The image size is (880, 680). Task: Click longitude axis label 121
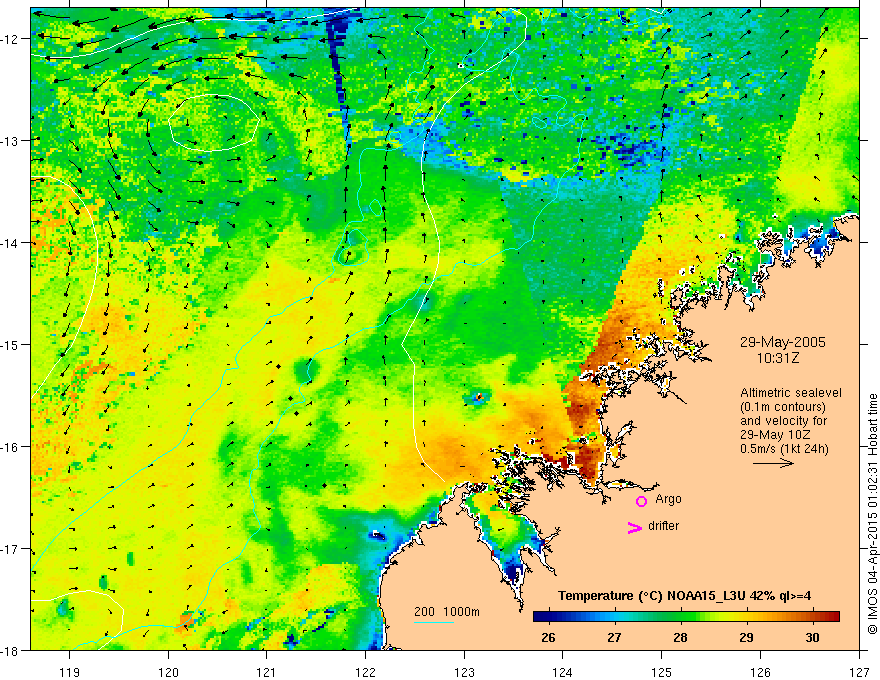click(x=267, y=672)
